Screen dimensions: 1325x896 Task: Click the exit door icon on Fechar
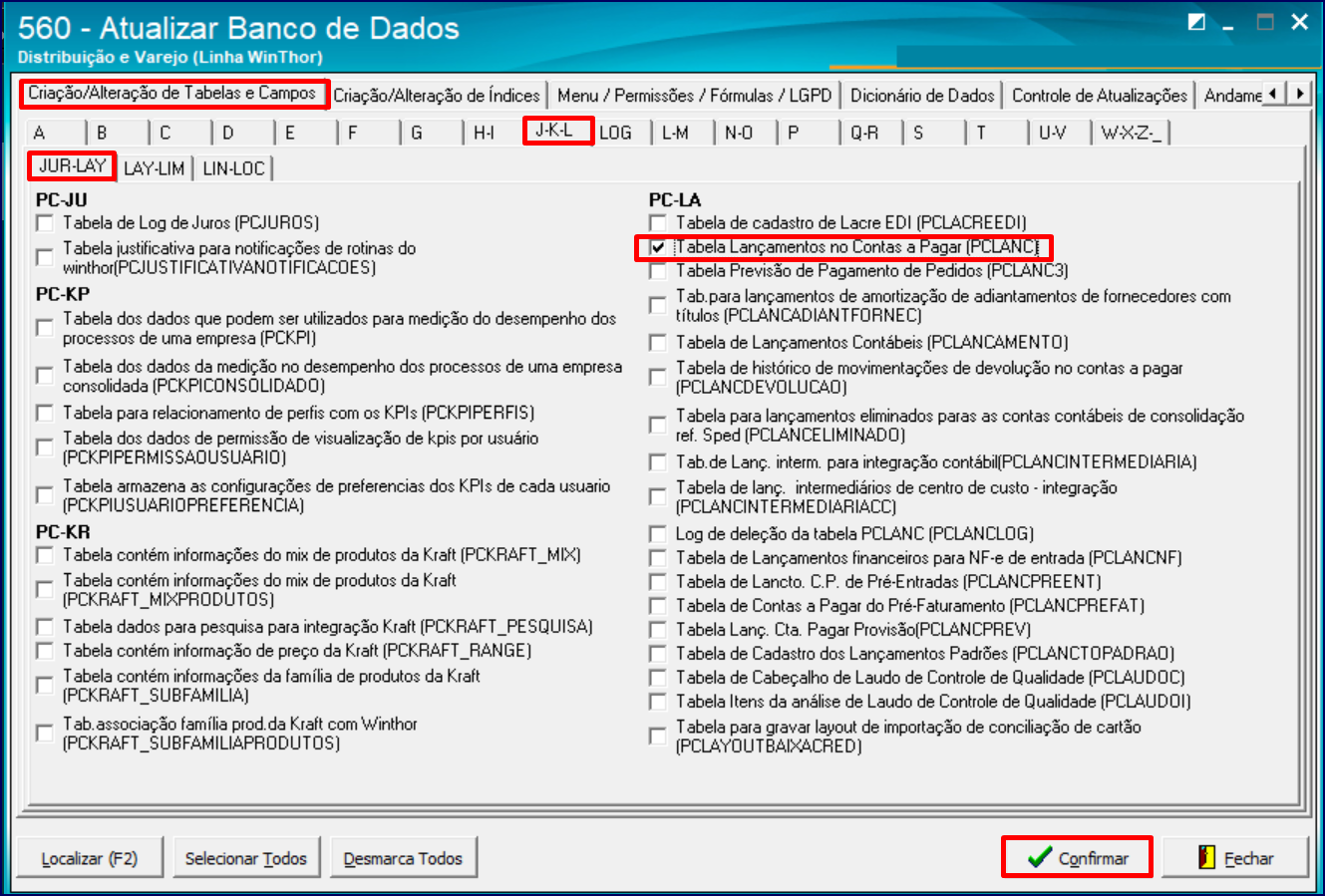click(x=1207, y=857)
